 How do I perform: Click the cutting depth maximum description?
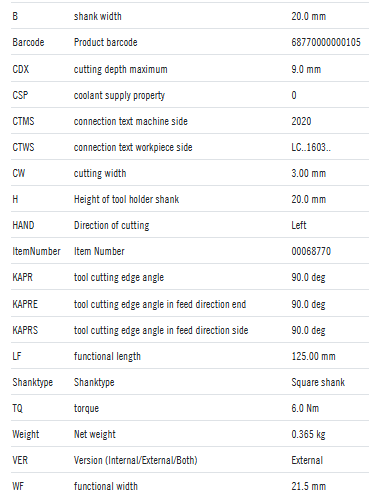tap(120, 69)
